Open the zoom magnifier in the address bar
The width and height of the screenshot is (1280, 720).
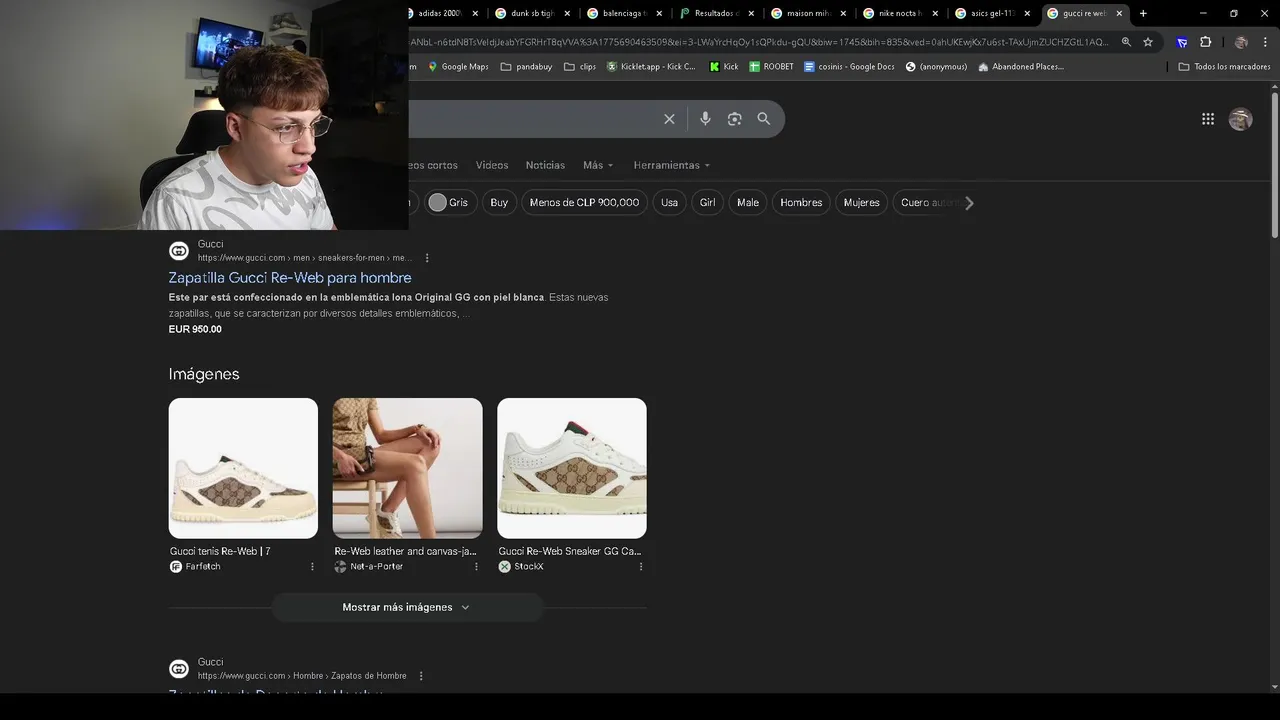pyautogui.click(x=1126, y=42)
